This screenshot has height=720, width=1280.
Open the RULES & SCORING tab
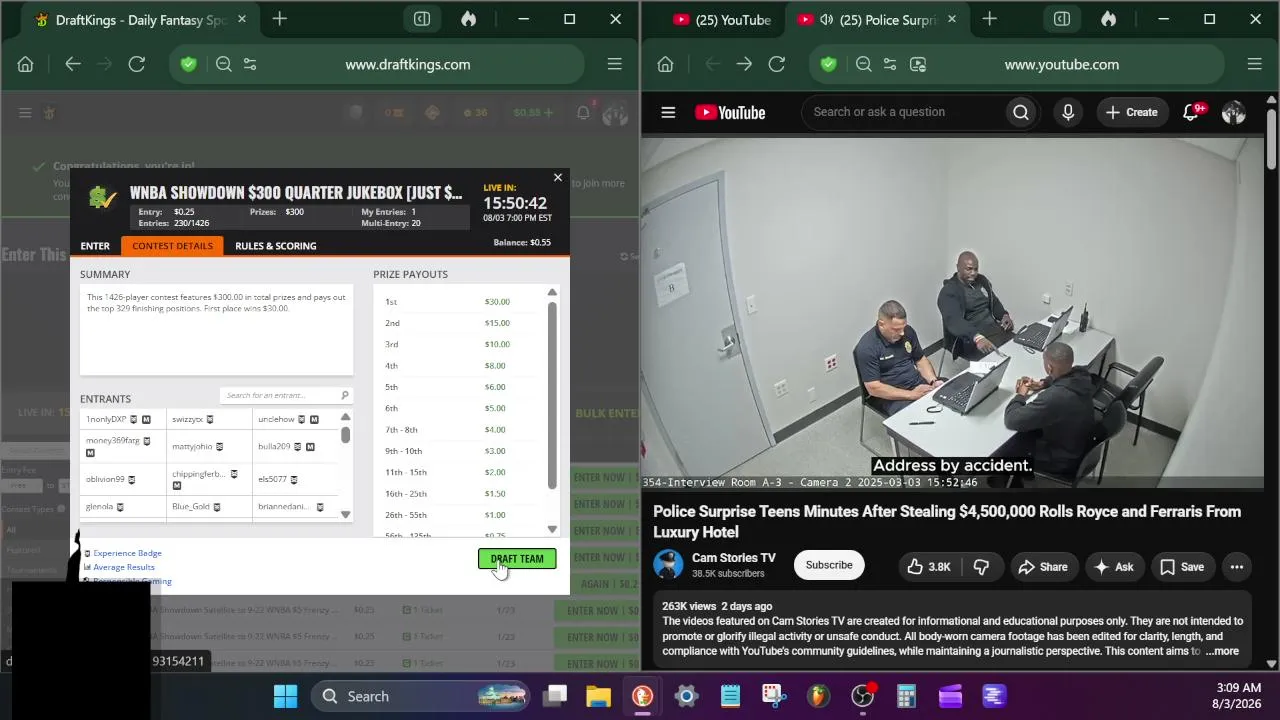[276, 246]
